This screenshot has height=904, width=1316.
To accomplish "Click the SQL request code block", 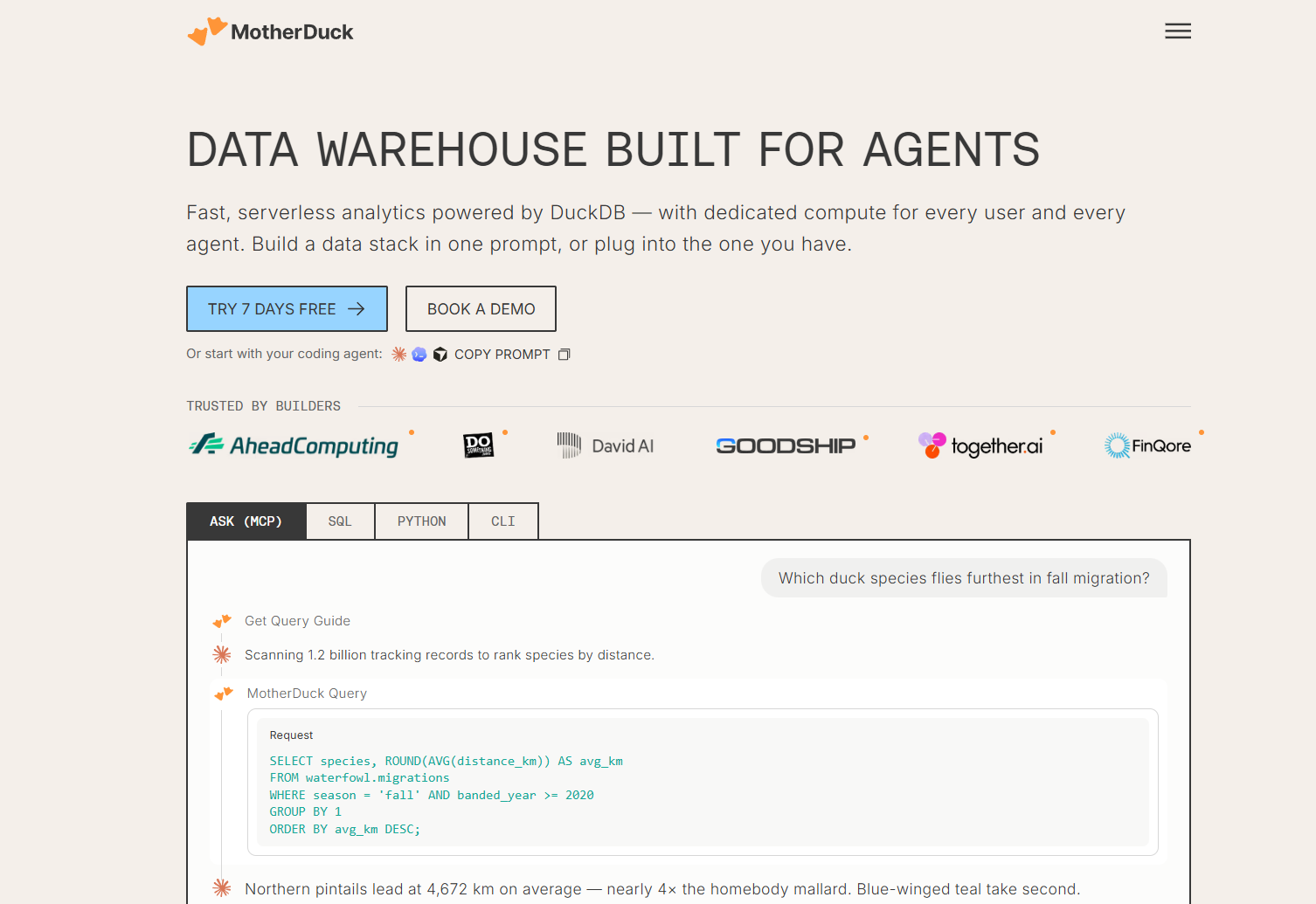I will [703, 782].
